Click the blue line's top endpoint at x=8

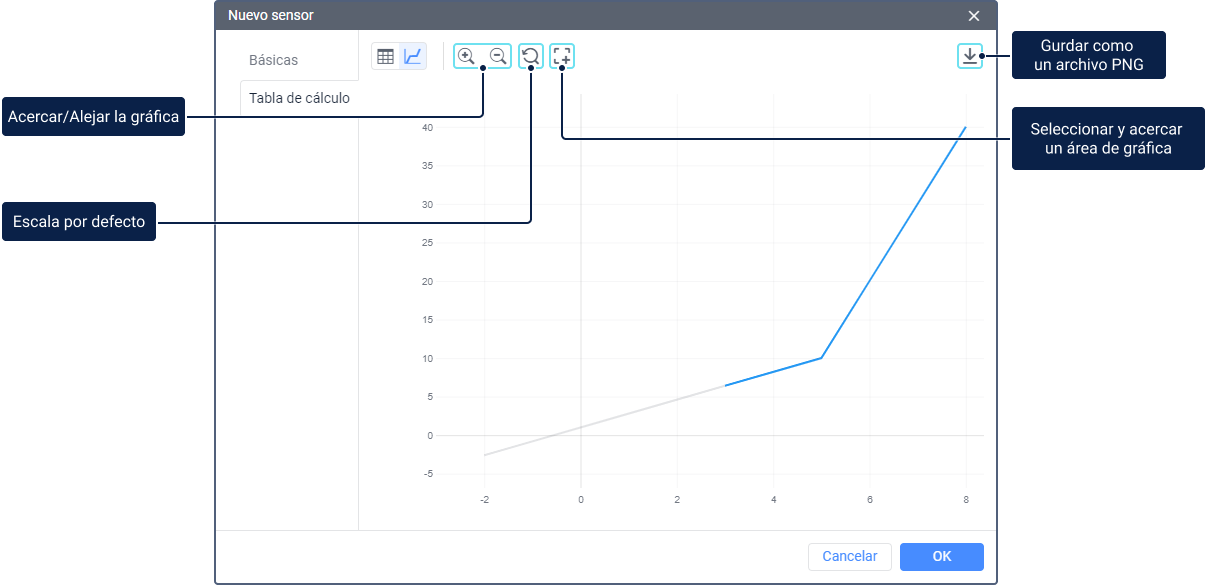pos(965,128)
